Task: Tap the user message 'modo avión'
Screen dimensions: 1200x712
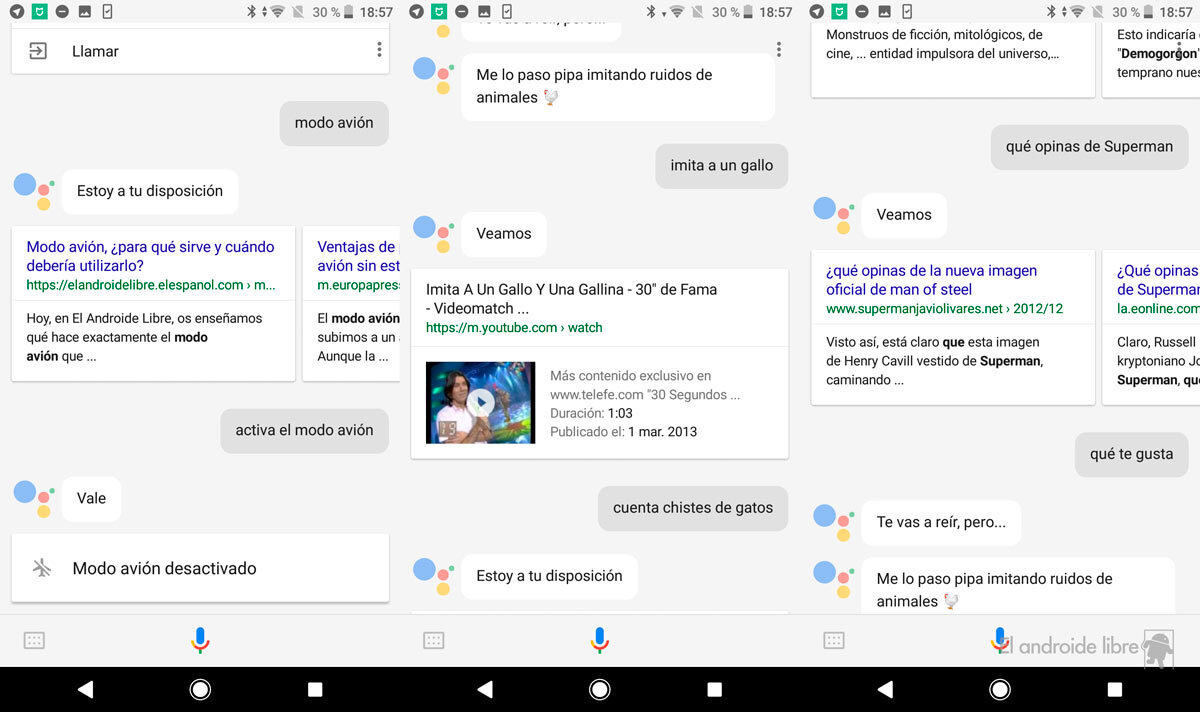Action: (x=334, y=123)
